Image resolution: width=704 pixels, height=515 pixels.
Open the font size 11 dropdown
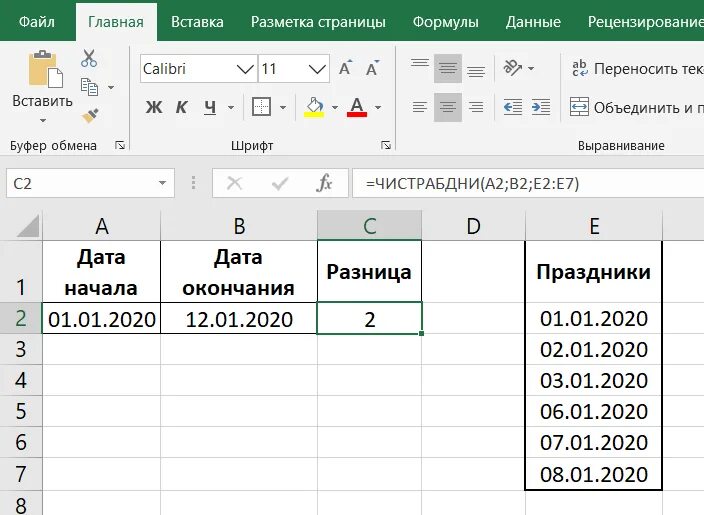click(x=317, y=69)
